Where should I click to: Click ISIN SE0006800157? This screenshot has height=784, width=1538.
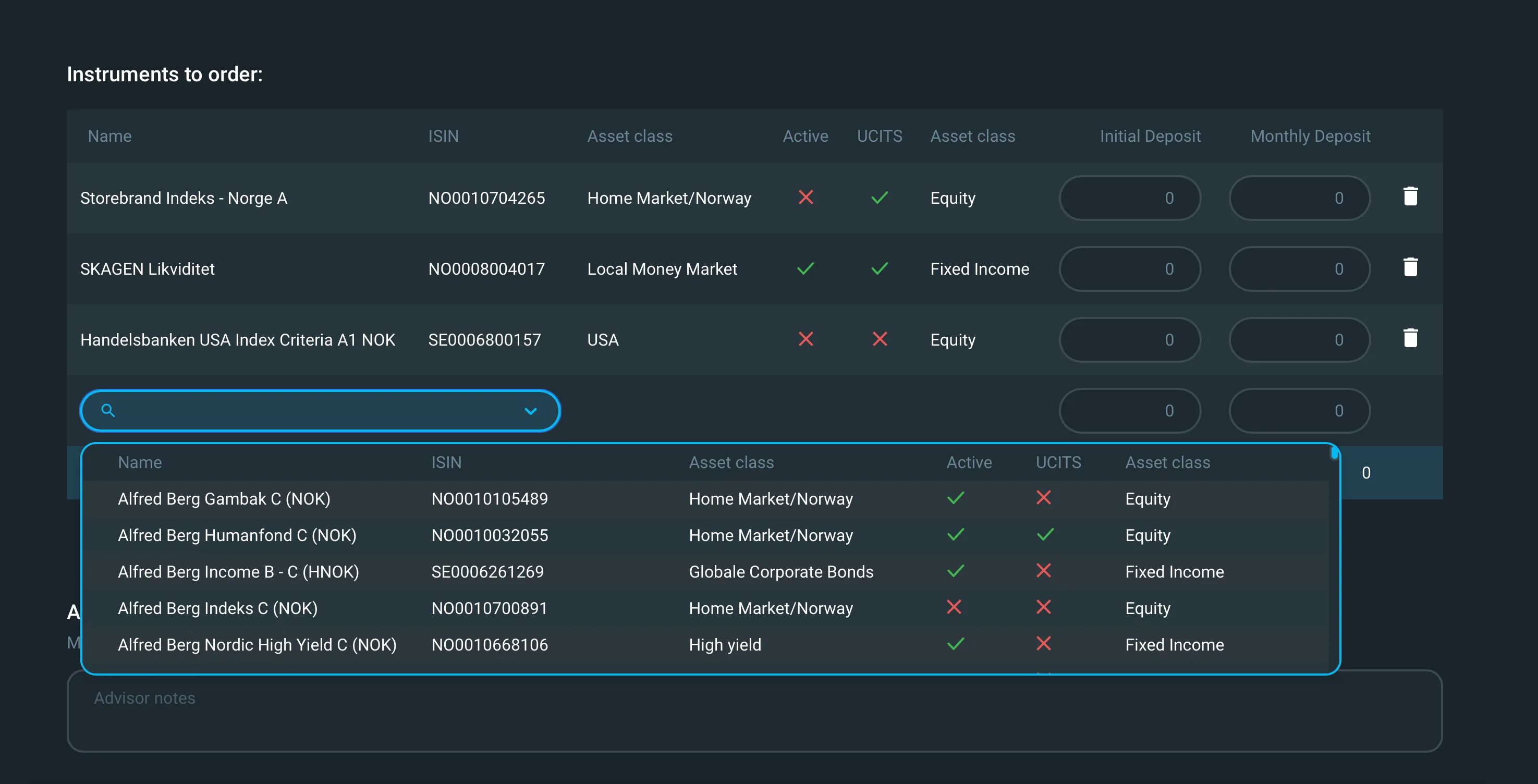click(484, 340)
